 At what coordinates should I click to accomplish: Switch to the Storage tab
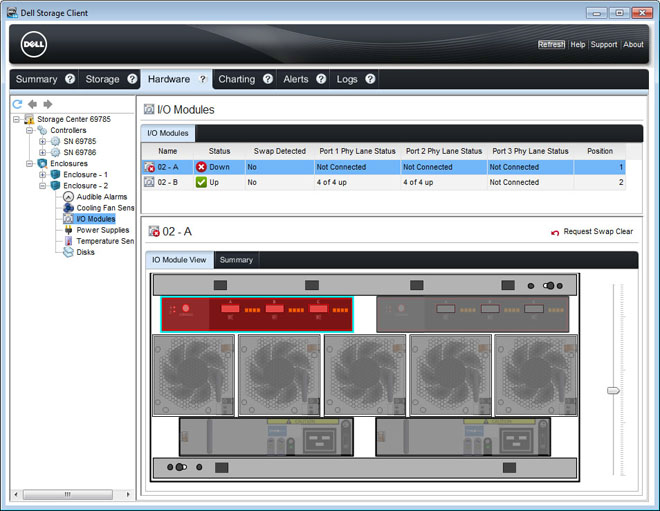[x=102, y=79]
